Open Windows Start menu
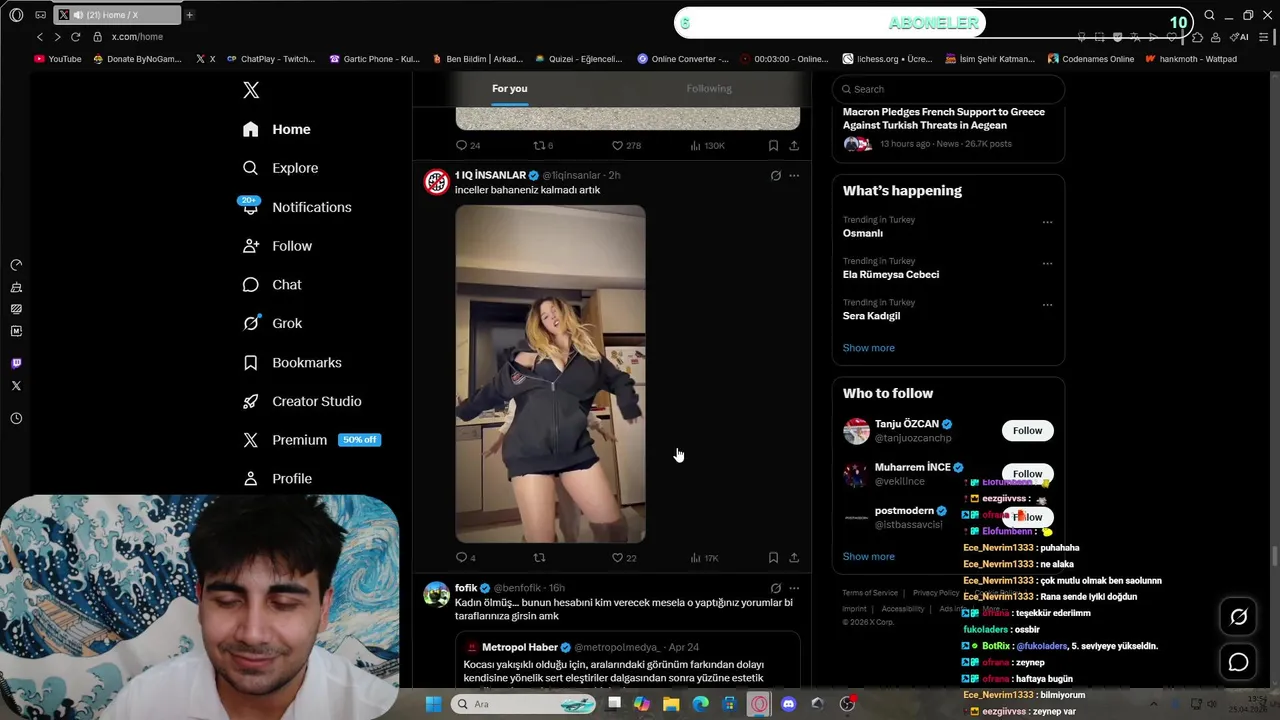The image size is (1280, 720). (433, 704)
